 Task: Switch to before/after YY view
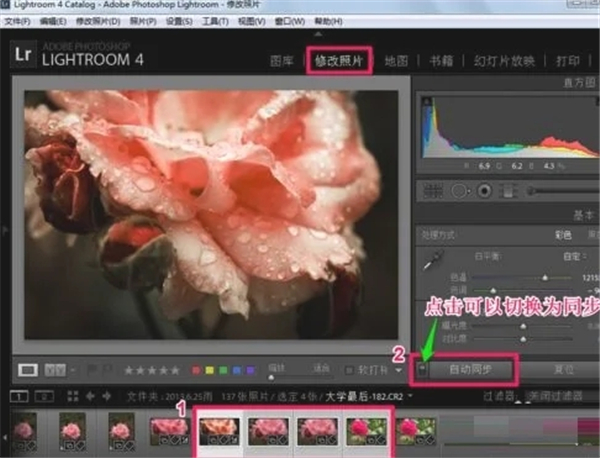click(55, 370)
